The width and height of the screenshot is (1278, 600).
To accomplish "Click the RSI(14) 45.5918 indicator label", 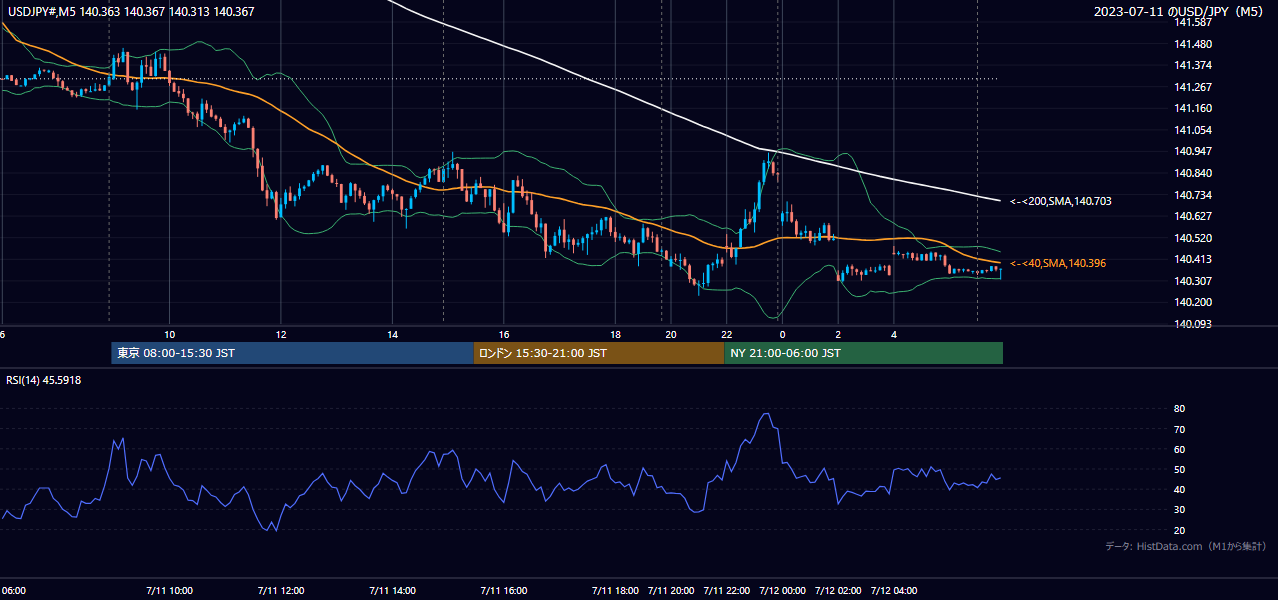I will point(44,380).
